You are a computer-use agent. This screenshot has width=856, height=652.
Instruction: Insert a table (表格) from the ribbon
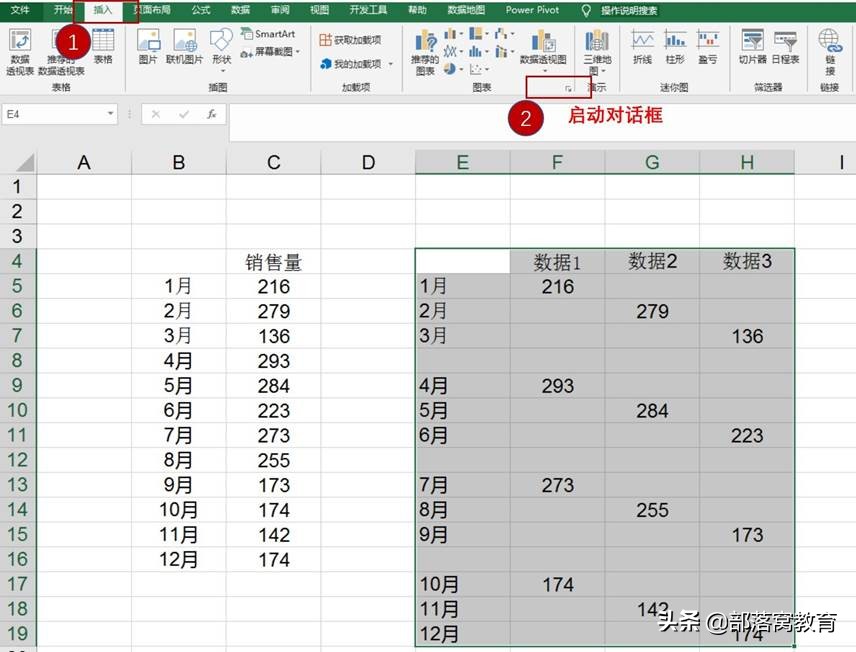[x=103, y=47]
